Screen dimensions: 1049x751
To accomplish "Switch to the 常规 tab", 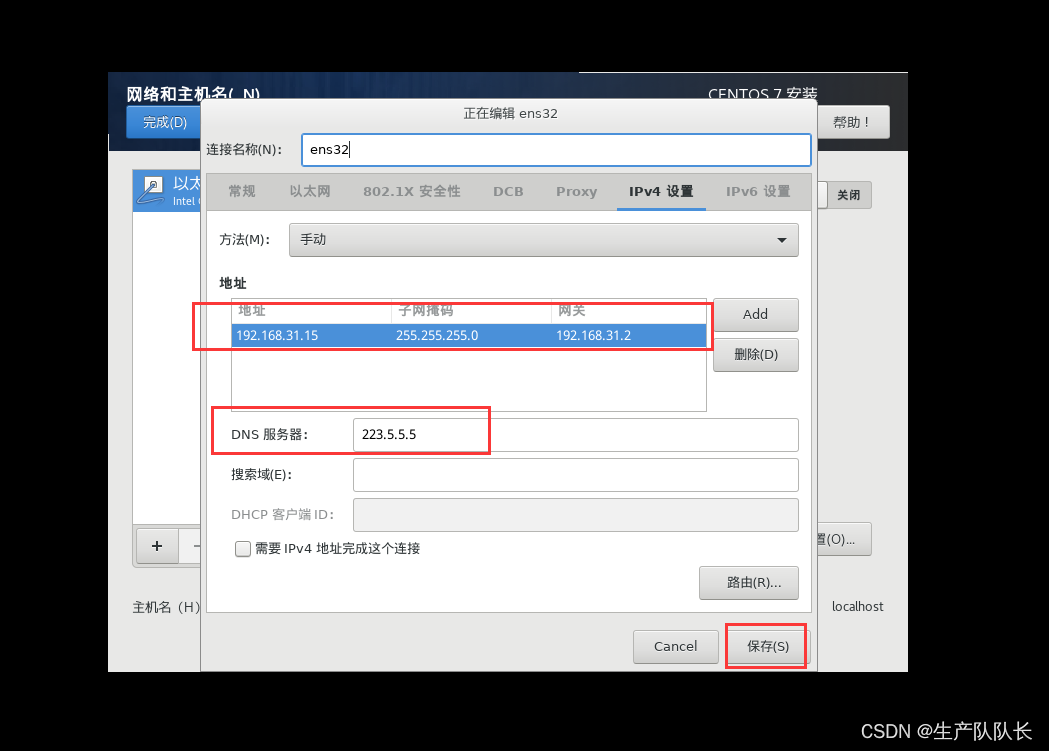I will click(x=242, y=191).
